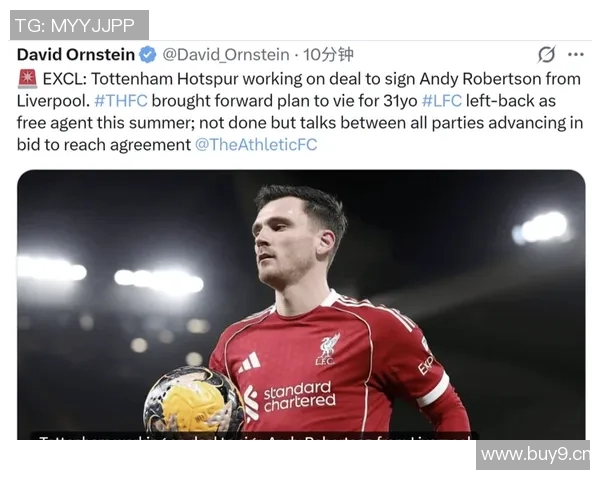The height and width of the screenshot is (480, 600).
Task: Follow the #LFC hashtag
Action: 442,101
